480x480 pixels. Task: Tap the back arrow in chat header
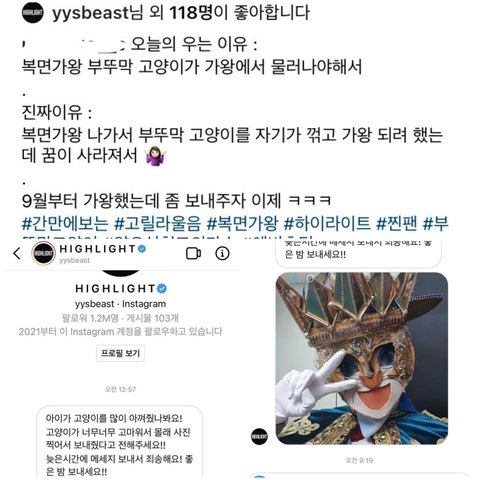[17, 254]
